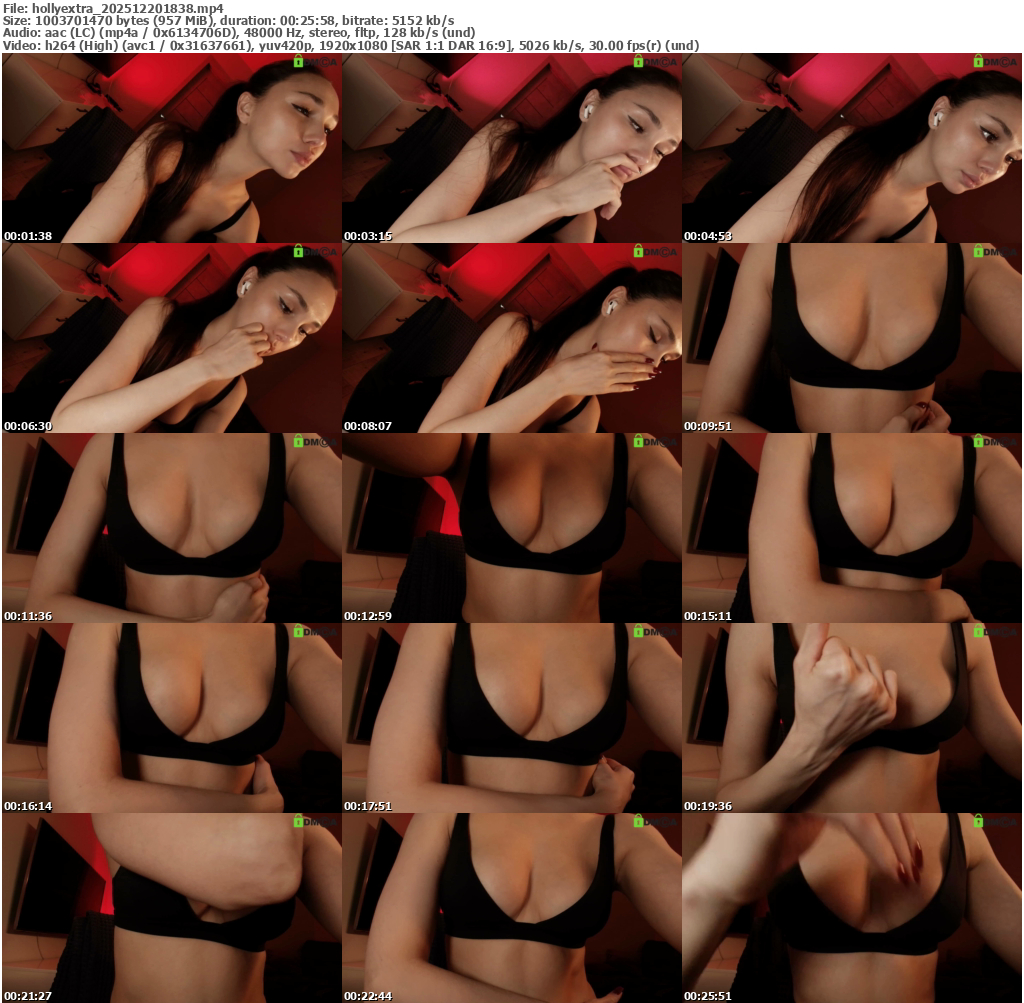Choose the thumbnail stamped 00:17:51
Screen dimensions: 1024x1003
pos(512,718)
